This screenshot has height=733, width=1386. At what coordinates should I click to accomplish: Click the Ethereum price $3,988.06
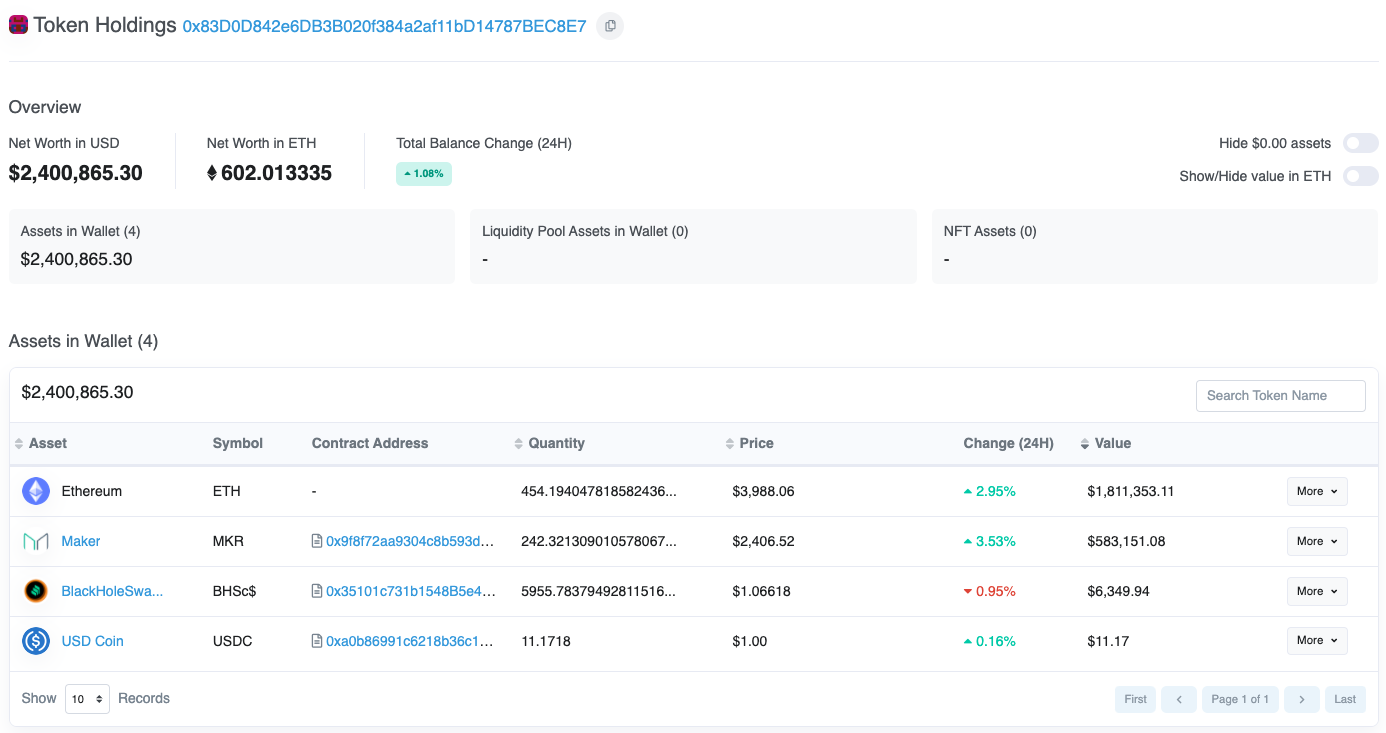pos(763,491)
